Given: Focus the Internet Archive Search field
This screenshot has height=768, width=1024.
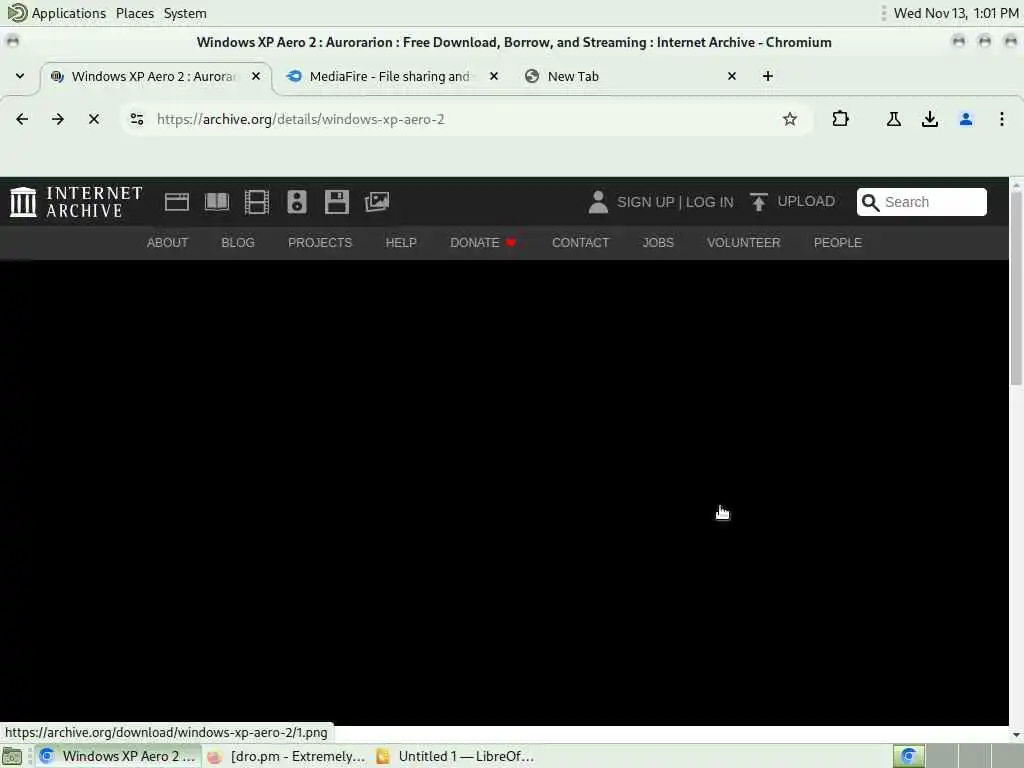Looking at the screenshot, I should point(921,202).
